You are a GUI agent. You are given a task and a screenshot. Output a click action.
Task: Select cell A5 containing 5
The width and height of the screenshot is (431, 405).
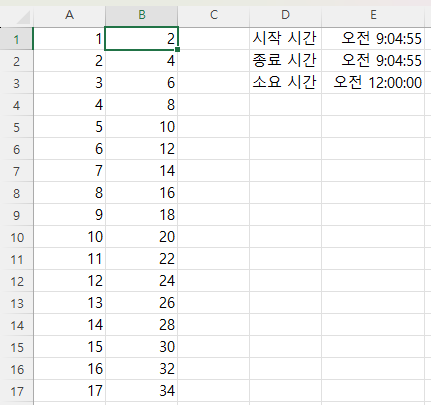pos(69,127)
